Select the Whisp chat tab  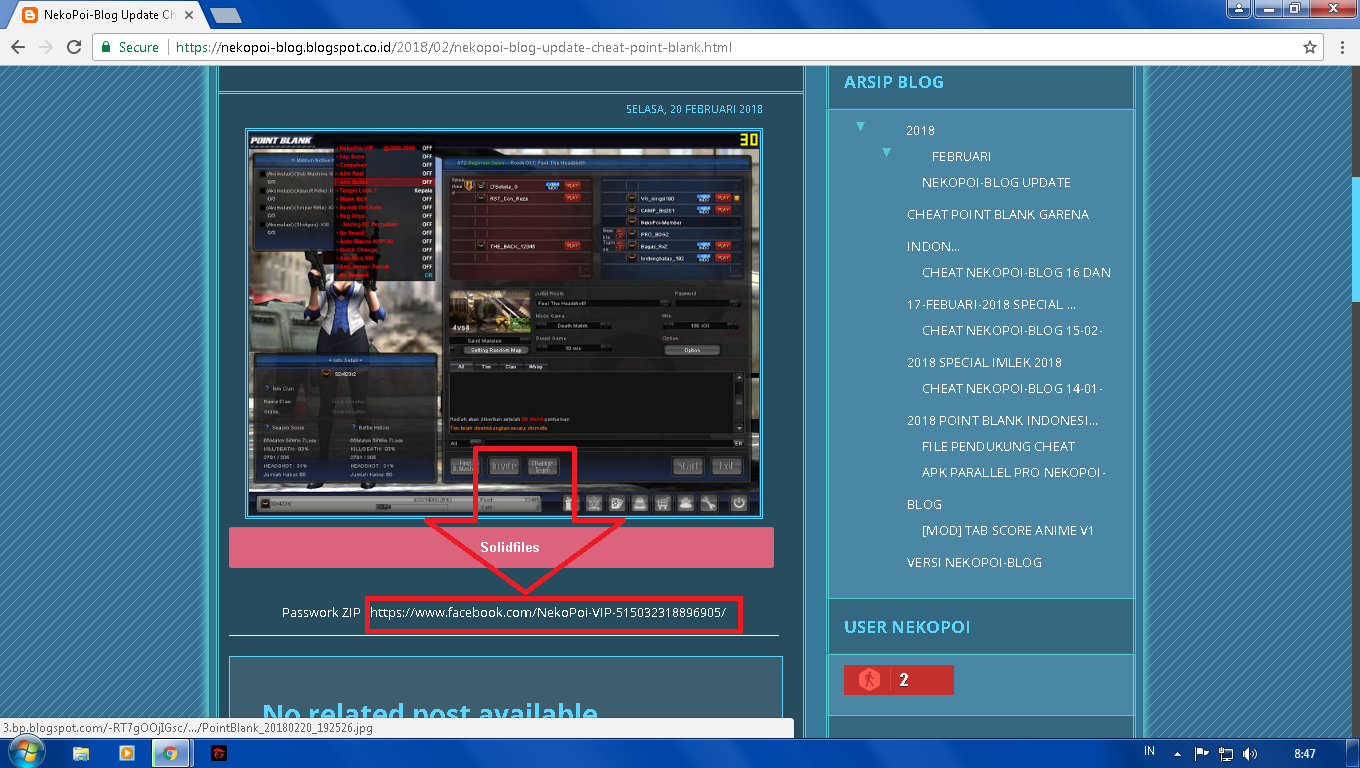pos(536,367)
